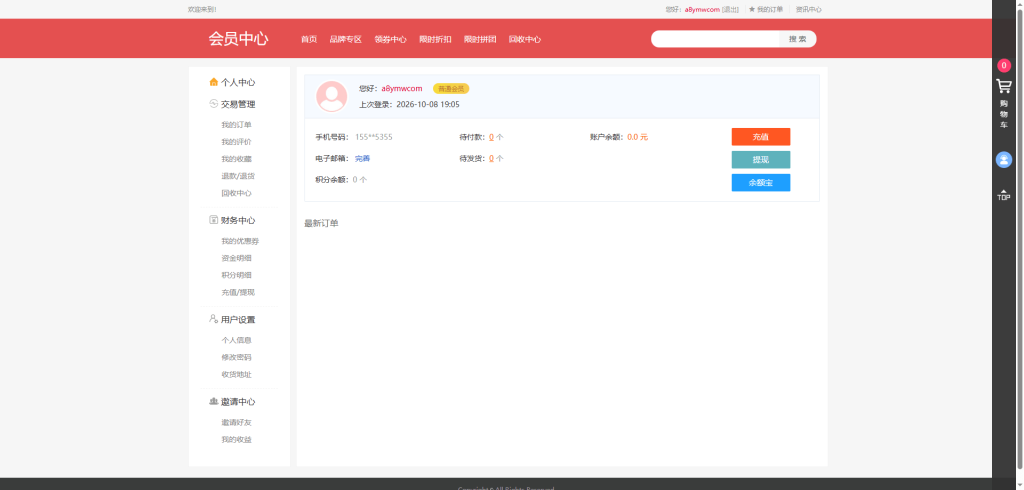Click the 普通会员 badge
The image size is (1024, 490).
coord(451,88)
